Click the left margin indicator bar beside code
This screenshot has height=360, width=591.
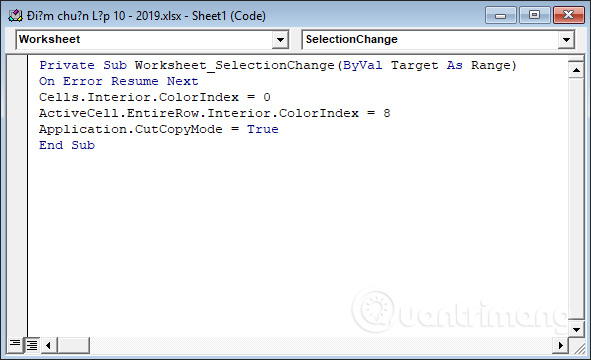pos(17,195)
